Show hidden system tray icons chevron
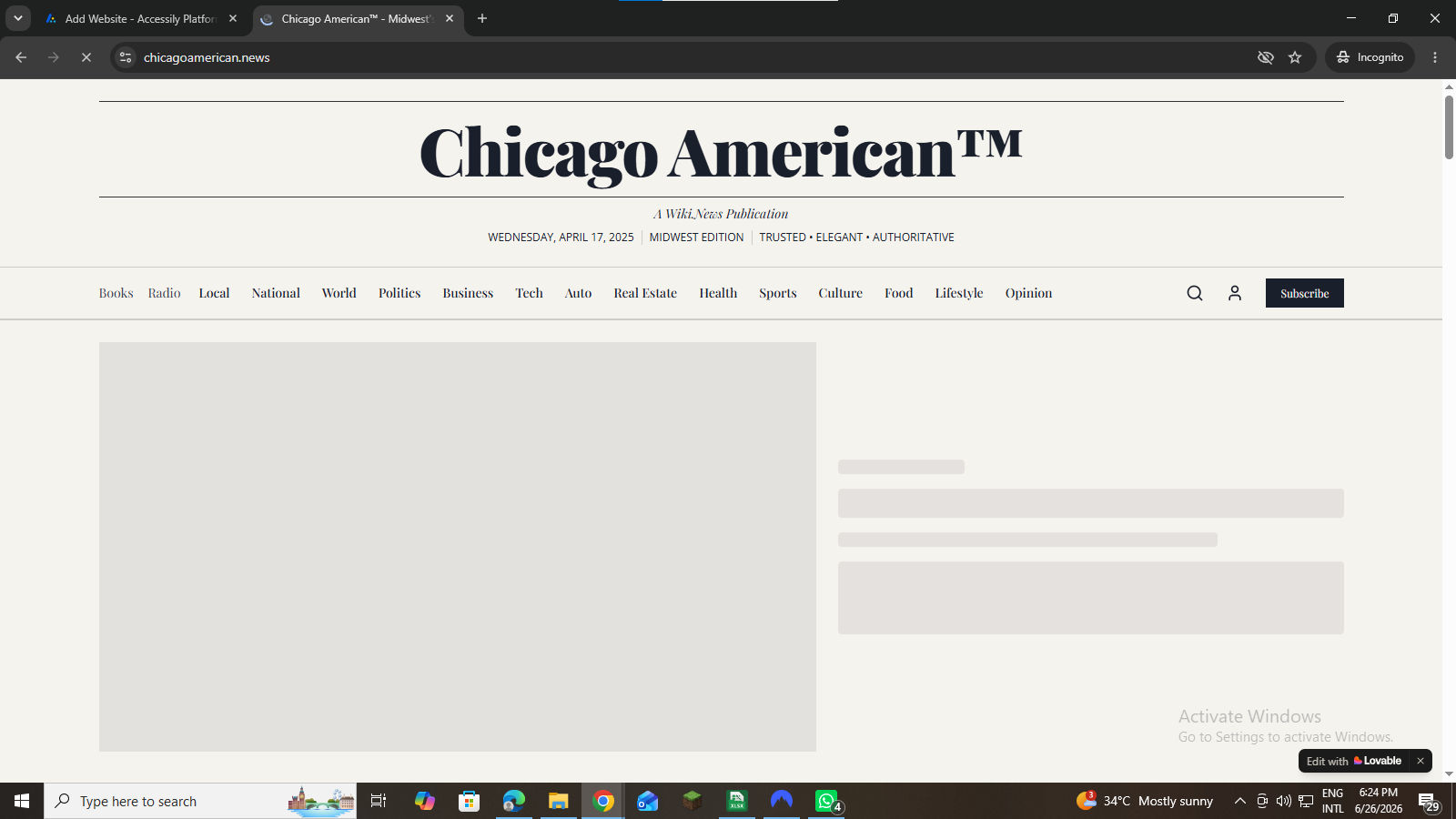Screen dimensions: 1456x819 click(1239, 801)
